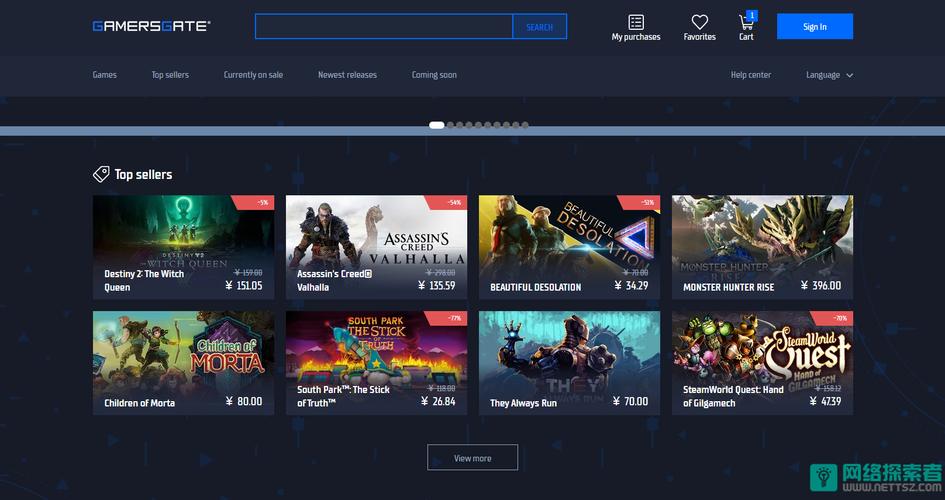945x500 pixels.
Task: Open the shopping Cart icon
Action: [x=746, y=23]
